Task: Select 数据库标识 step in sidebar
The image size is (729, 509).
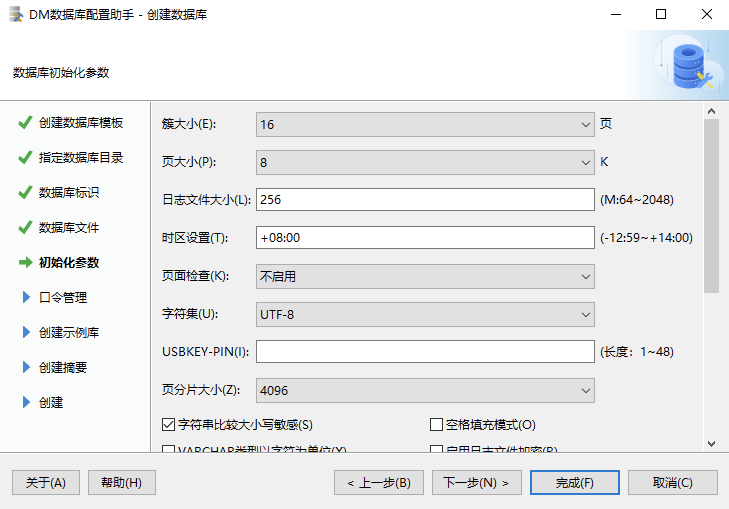Action: 69,192
